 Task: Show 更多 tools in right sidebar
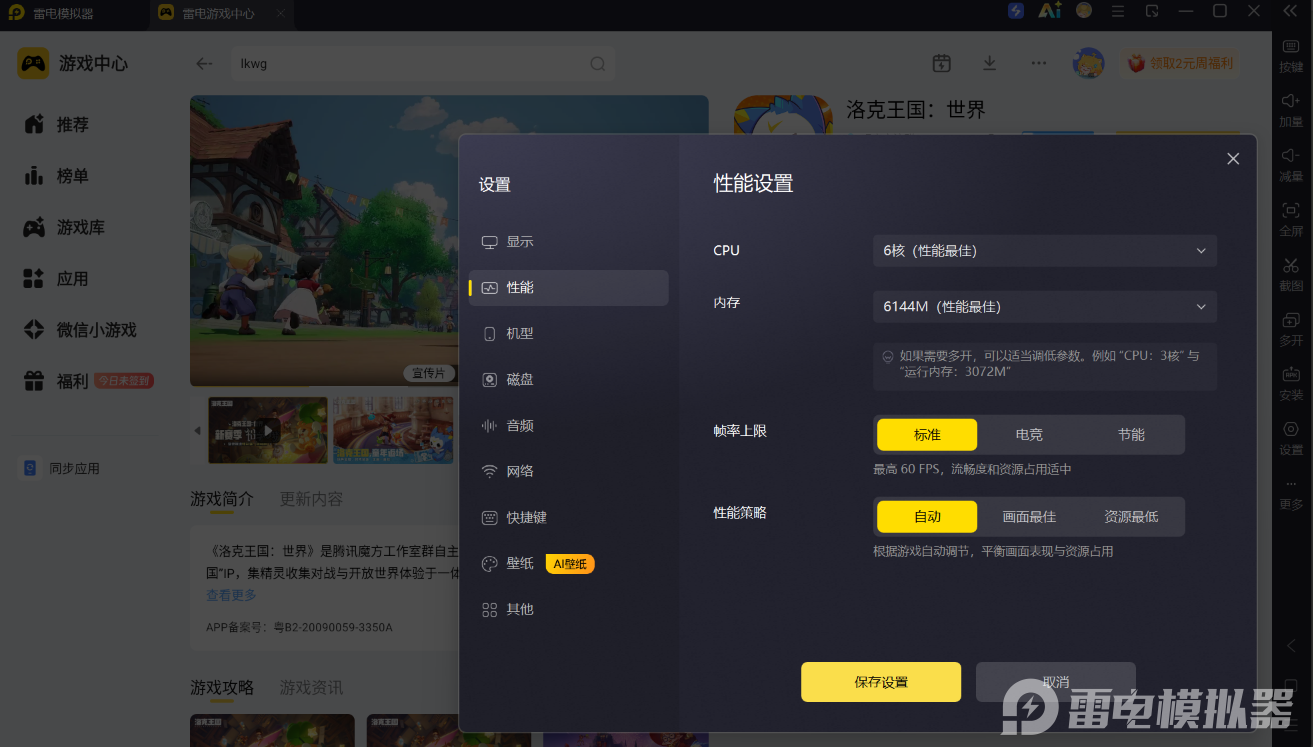[1291, 494]
